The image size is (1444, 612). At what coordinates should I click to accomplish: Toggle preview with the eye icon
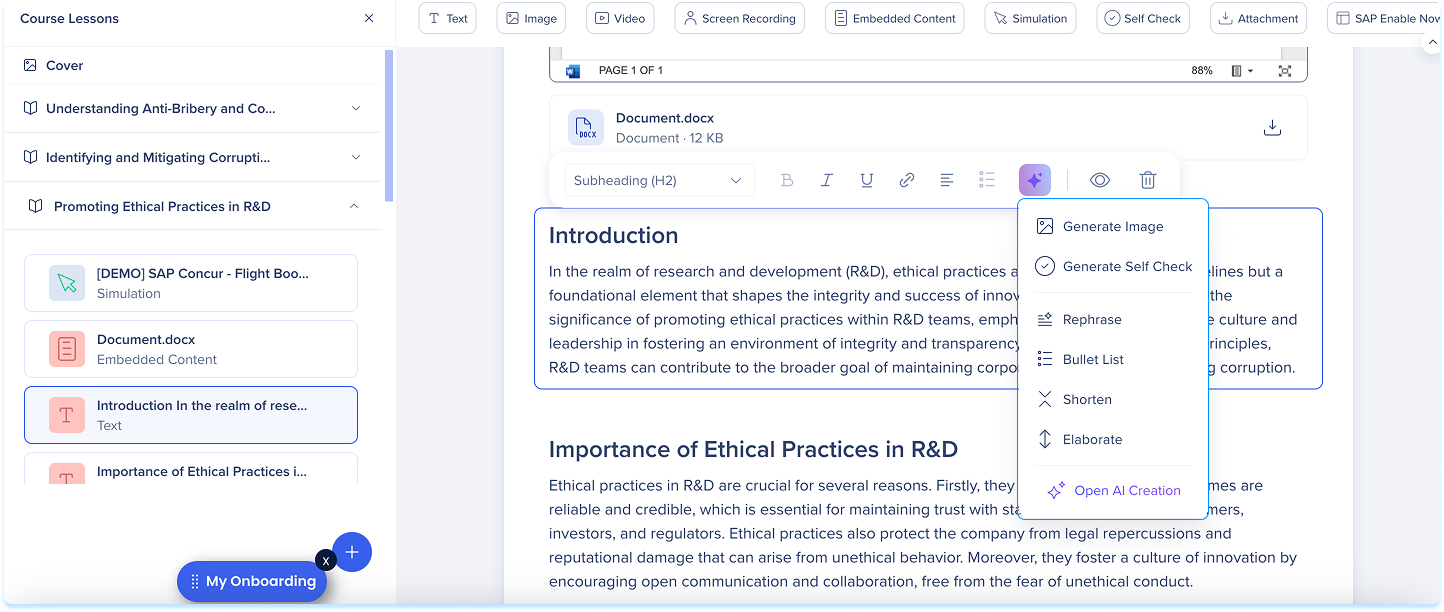point(1099,180)
